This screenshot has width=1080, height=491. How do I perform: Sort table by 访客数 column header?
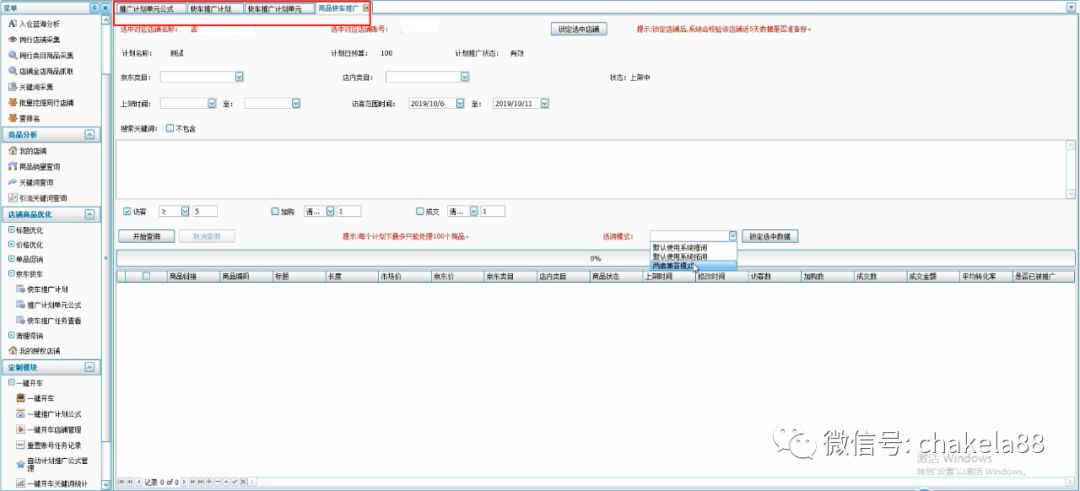click(x=775, y=276)
